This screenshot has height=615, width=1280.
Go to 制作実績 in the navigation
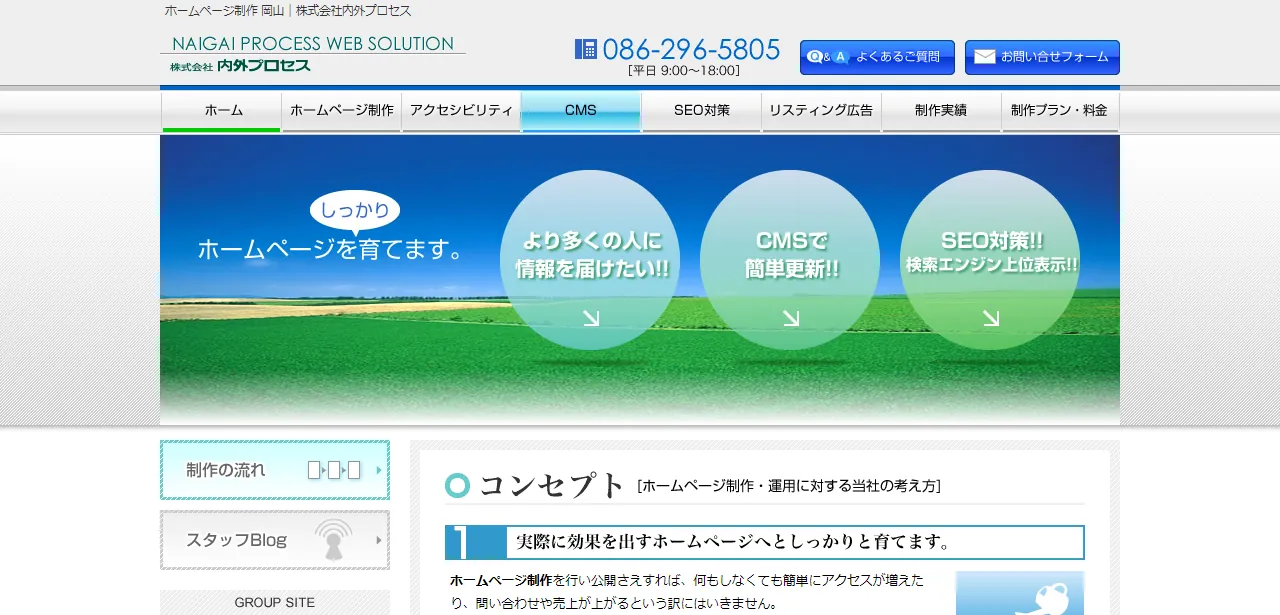click(941, 111)
